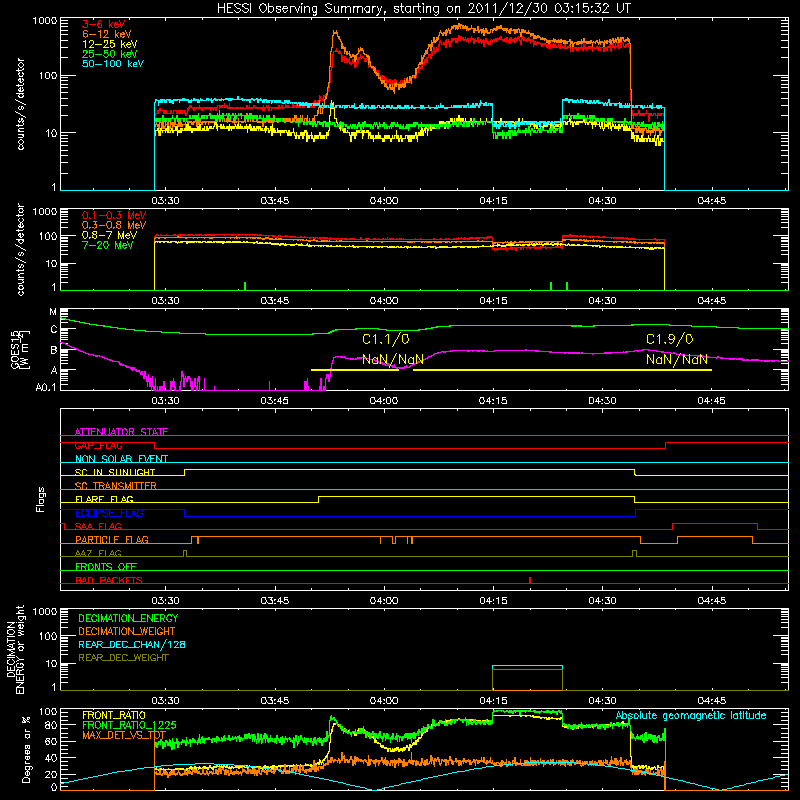Click the Flags vertical axis label

click(40, 499)
